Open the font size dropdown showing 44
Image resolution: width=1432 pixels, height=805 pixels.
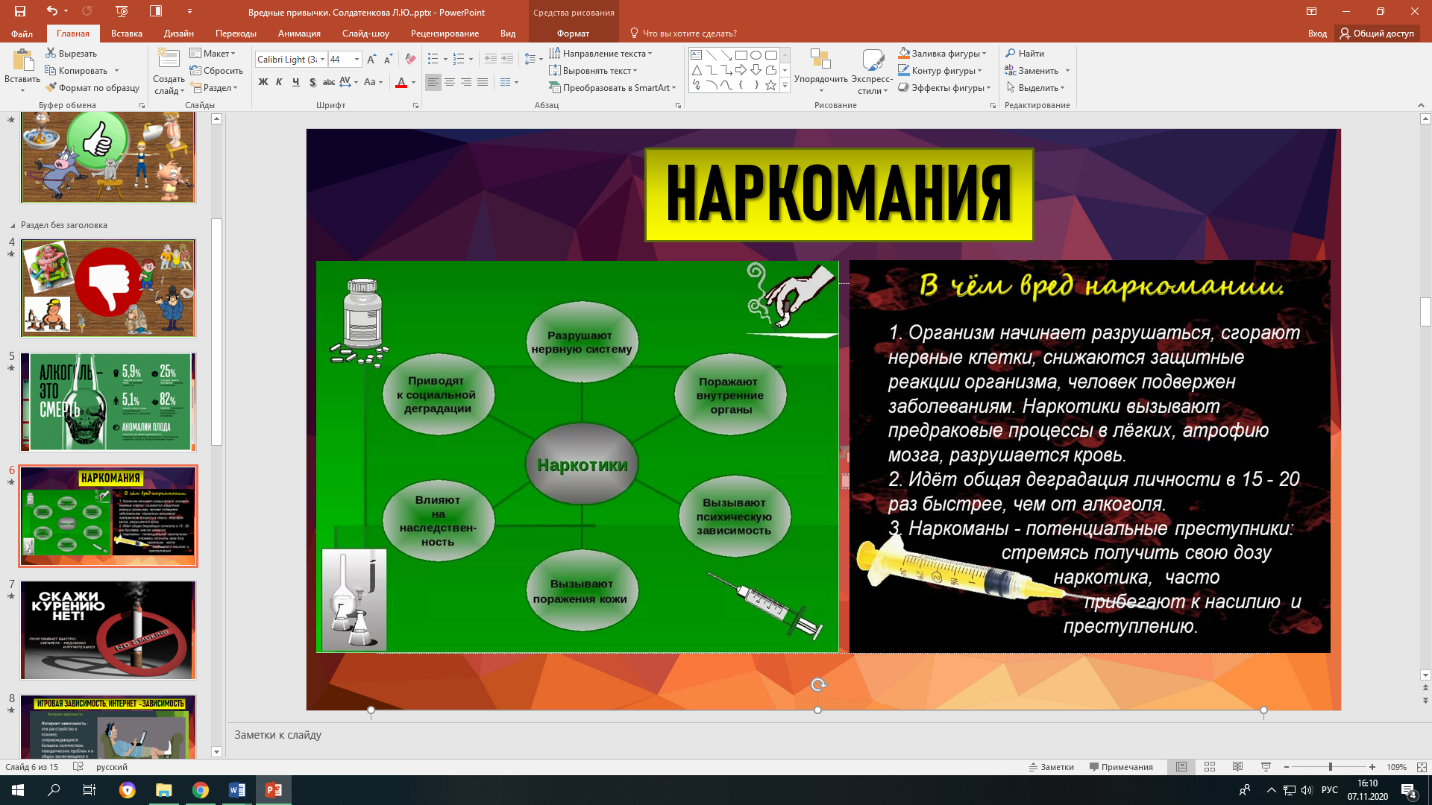357,59
